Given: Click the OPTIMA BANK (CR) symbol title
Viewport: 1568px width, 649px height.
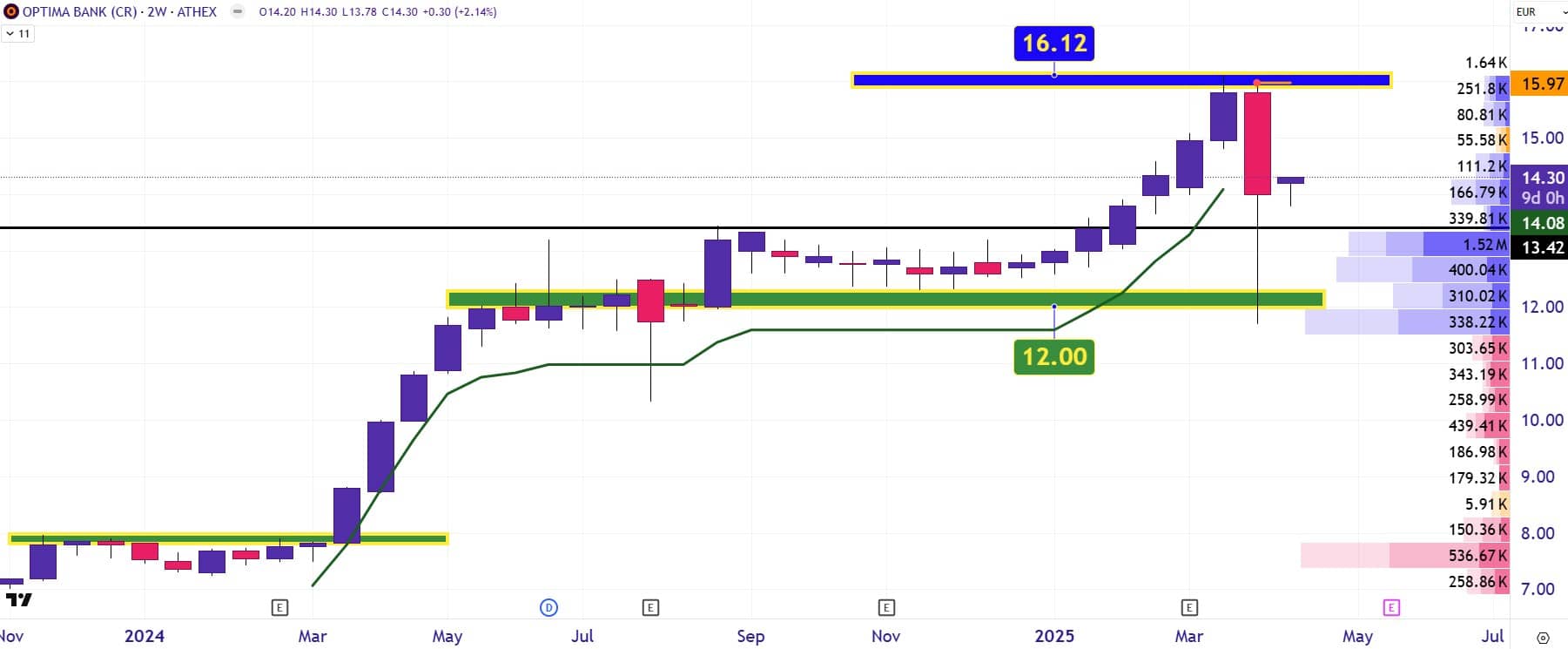Looking at the screenshot, I should [82, 12].
